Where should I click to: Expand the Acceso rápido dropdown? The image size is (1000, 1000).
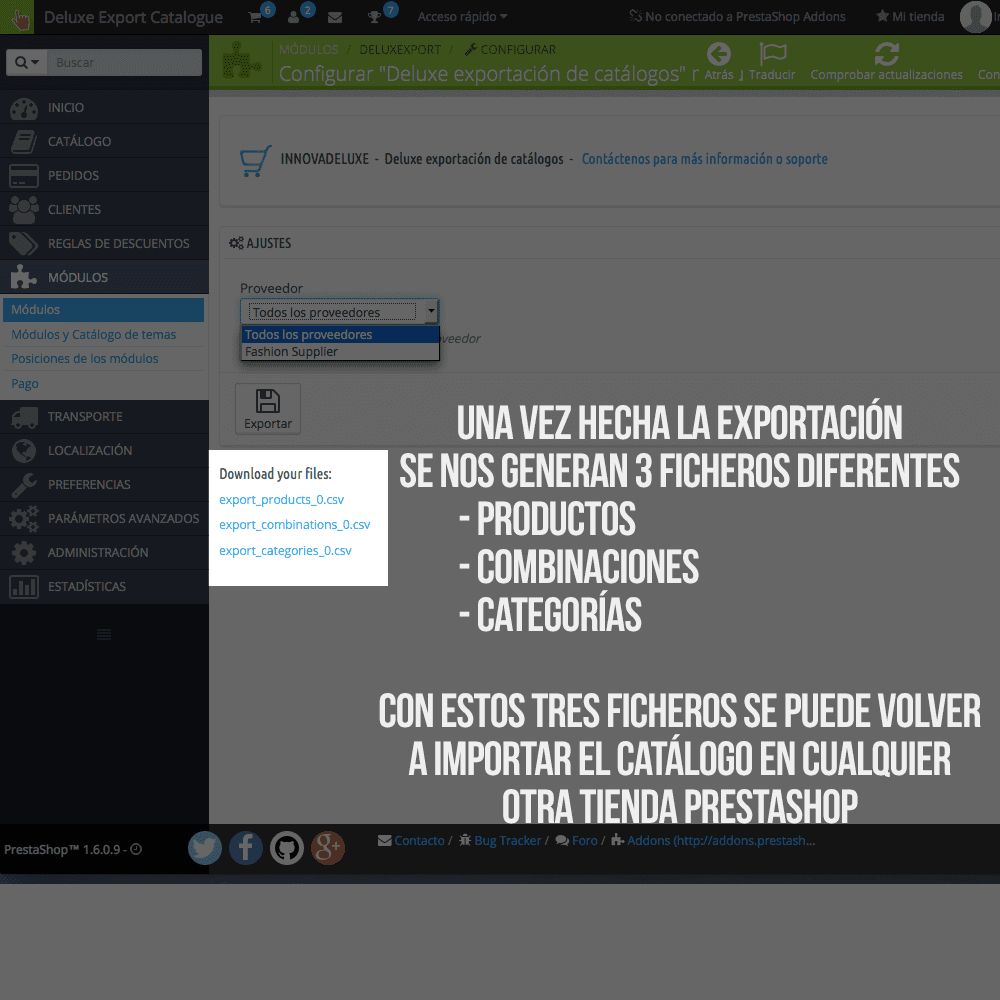462,17
